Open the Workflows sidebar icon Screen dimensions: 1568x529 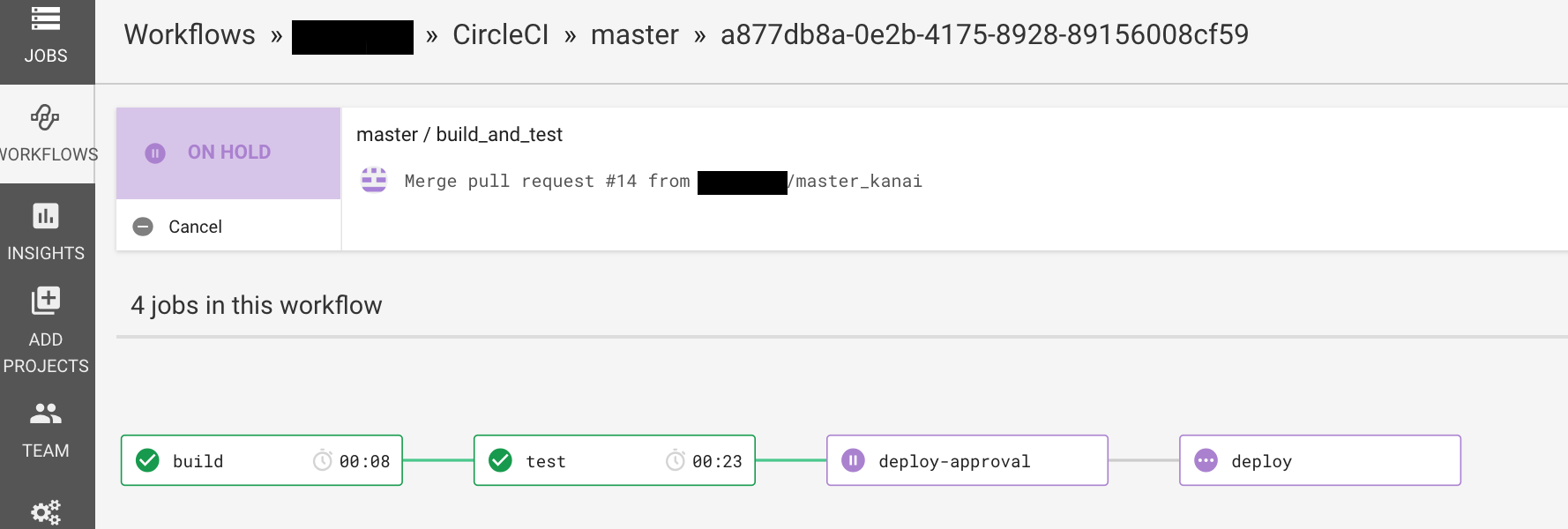point(46,117)
